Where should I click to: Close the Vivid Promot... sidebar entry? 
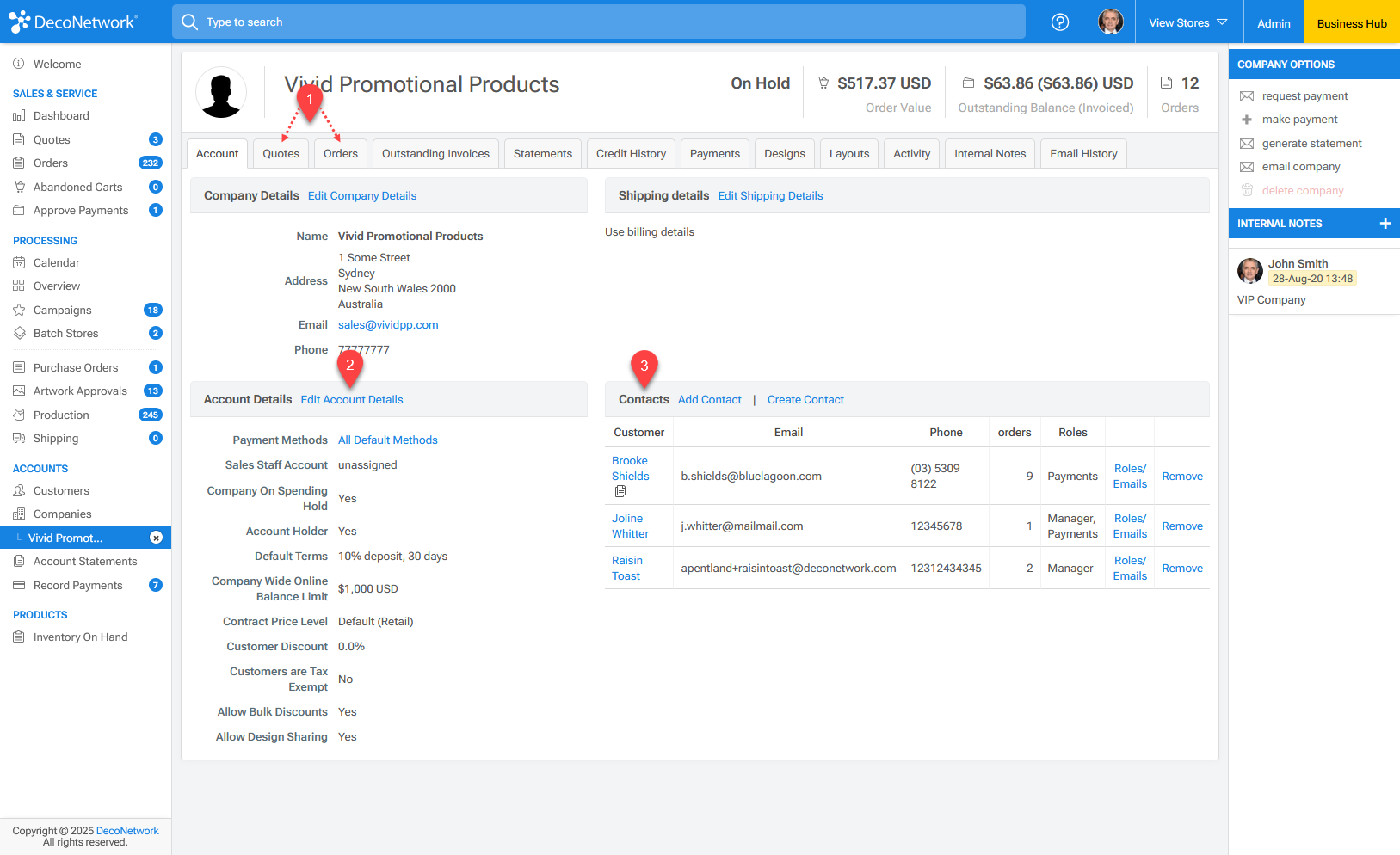click(156, 538)
